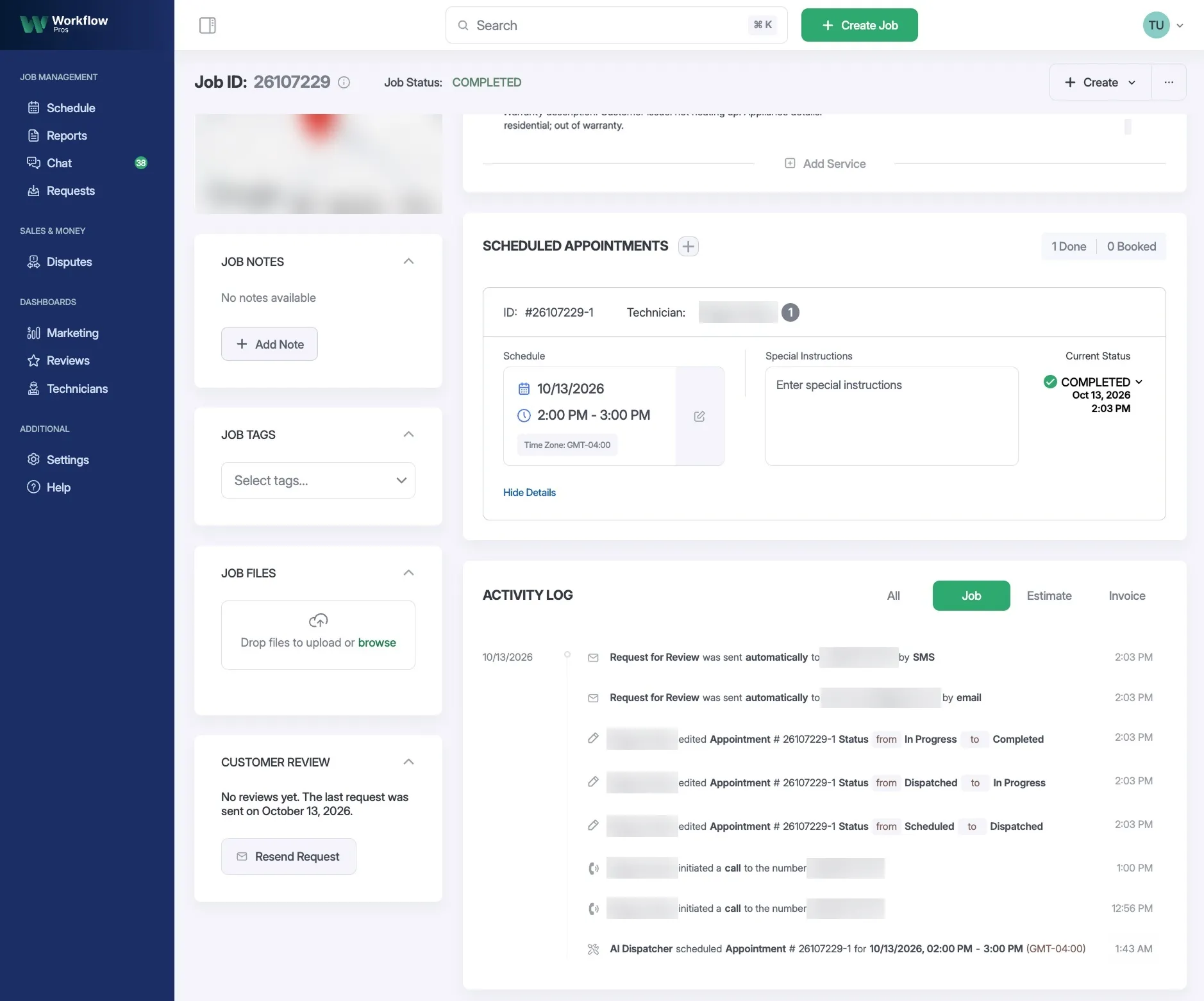Click the Workflow Pros logo
Image resolution: width=1204 pixels, height=1001 pixels.
[x=64, y=24]
